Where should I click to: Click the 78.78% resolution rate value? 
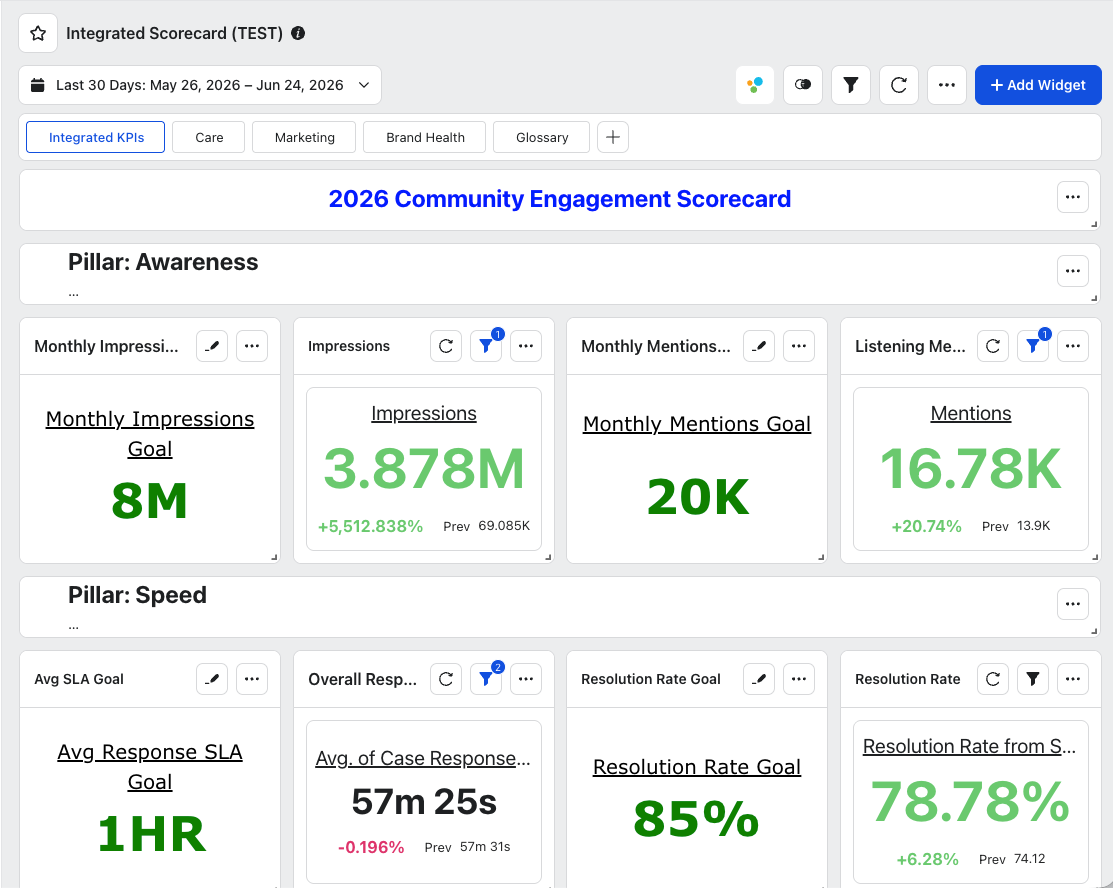click(x=970, y=802)
